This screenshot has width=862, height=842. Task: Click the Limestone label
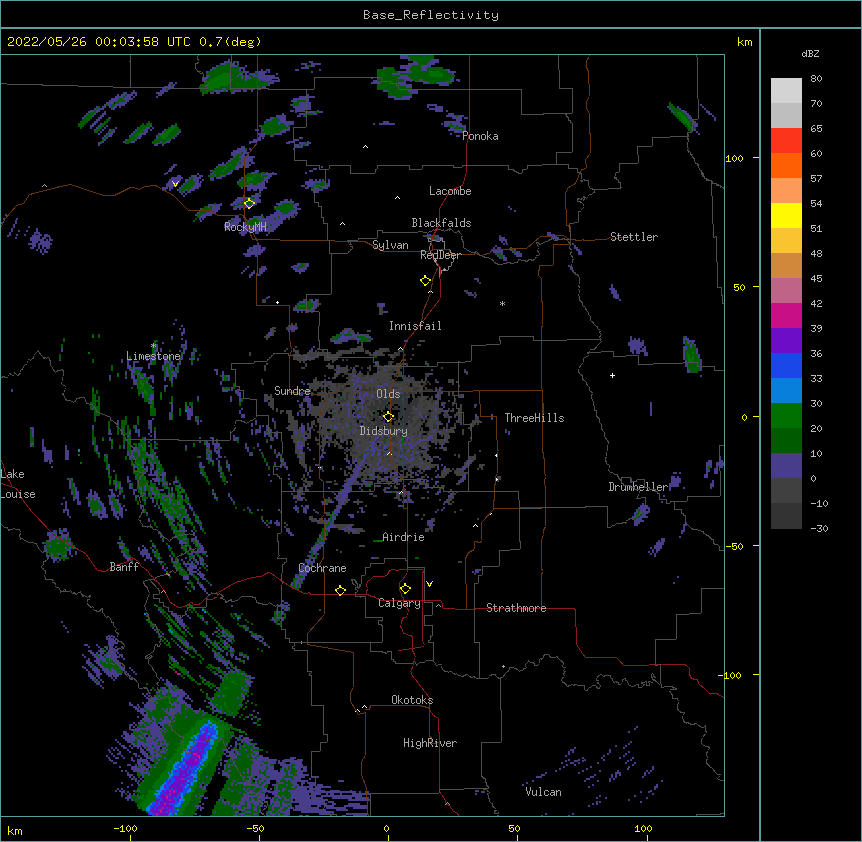pyautogui.click(x=153, y=356)
